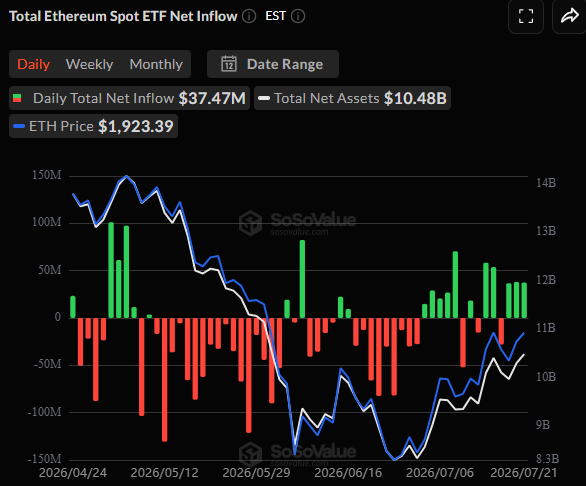Click the 10B right axis label
This screenshot has height=486, width=586.
coord(546,377)
